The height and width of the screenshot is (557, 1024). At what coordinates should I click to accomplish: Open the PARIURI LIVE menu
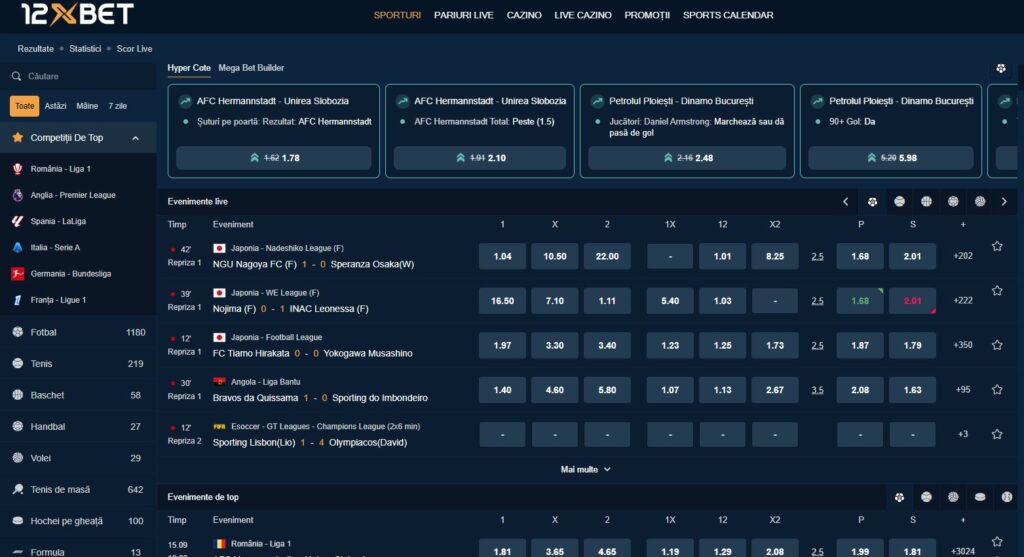(464, 15)
